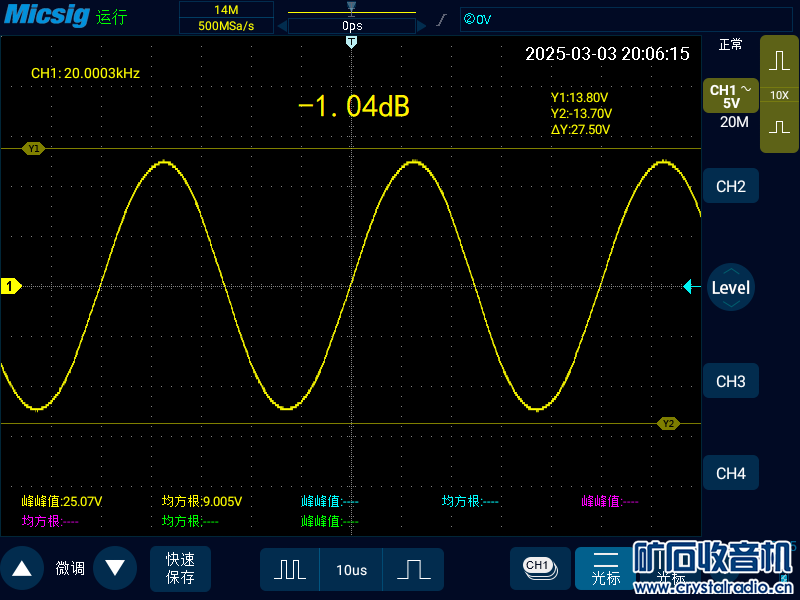Tap the time-position slider above 0ps
This screenshot has height=600, width=800.
tap(352, 10)
